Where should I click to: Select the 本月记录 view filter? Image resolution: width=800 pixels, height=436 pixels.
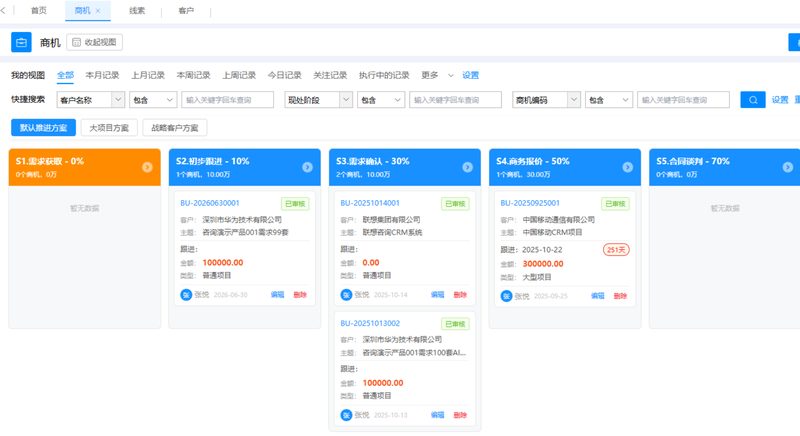click(x=102, y=75)
